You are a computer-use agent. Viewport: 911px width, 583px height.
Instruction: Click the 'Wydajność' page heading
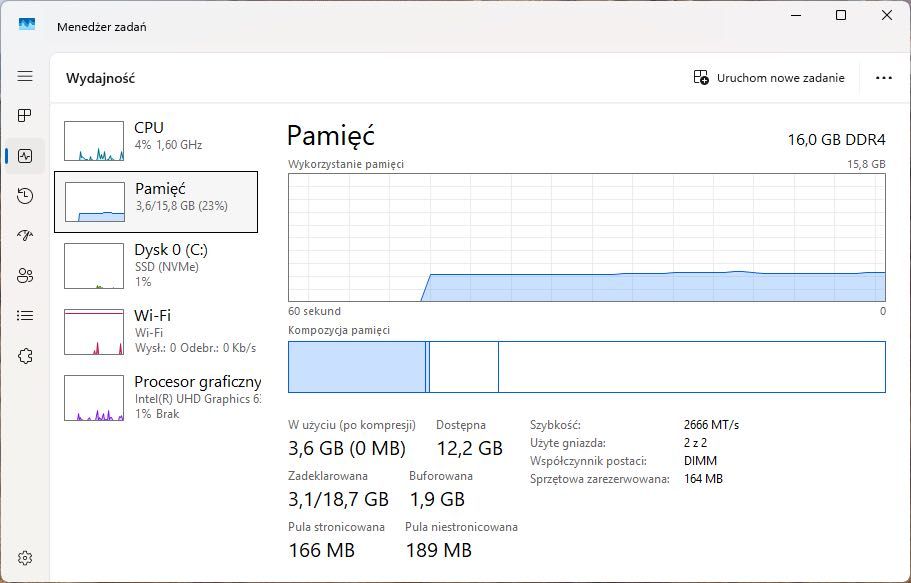click(101, 78)
